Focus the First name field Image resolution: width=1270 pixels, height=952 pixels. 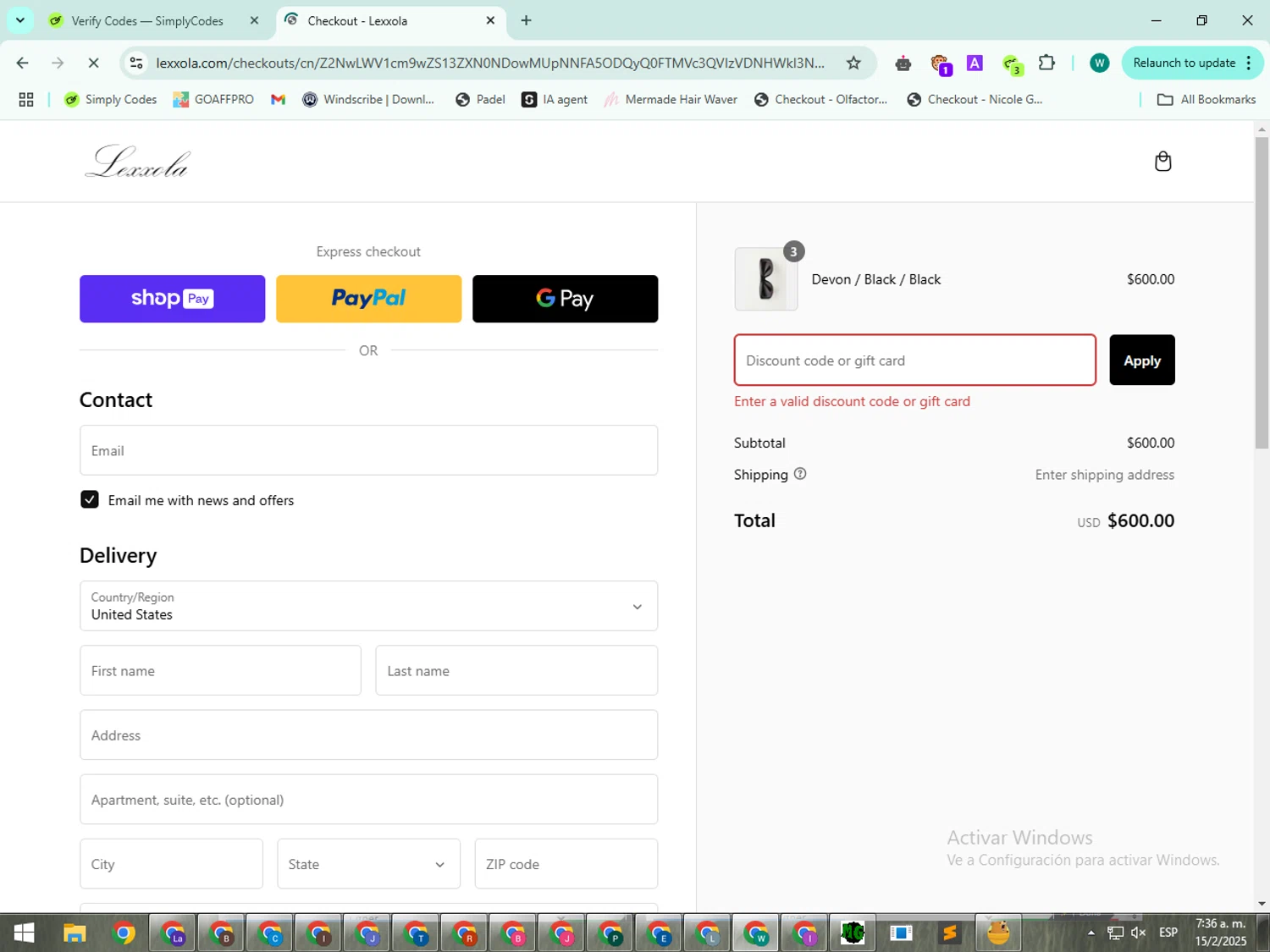pos(220,670)
